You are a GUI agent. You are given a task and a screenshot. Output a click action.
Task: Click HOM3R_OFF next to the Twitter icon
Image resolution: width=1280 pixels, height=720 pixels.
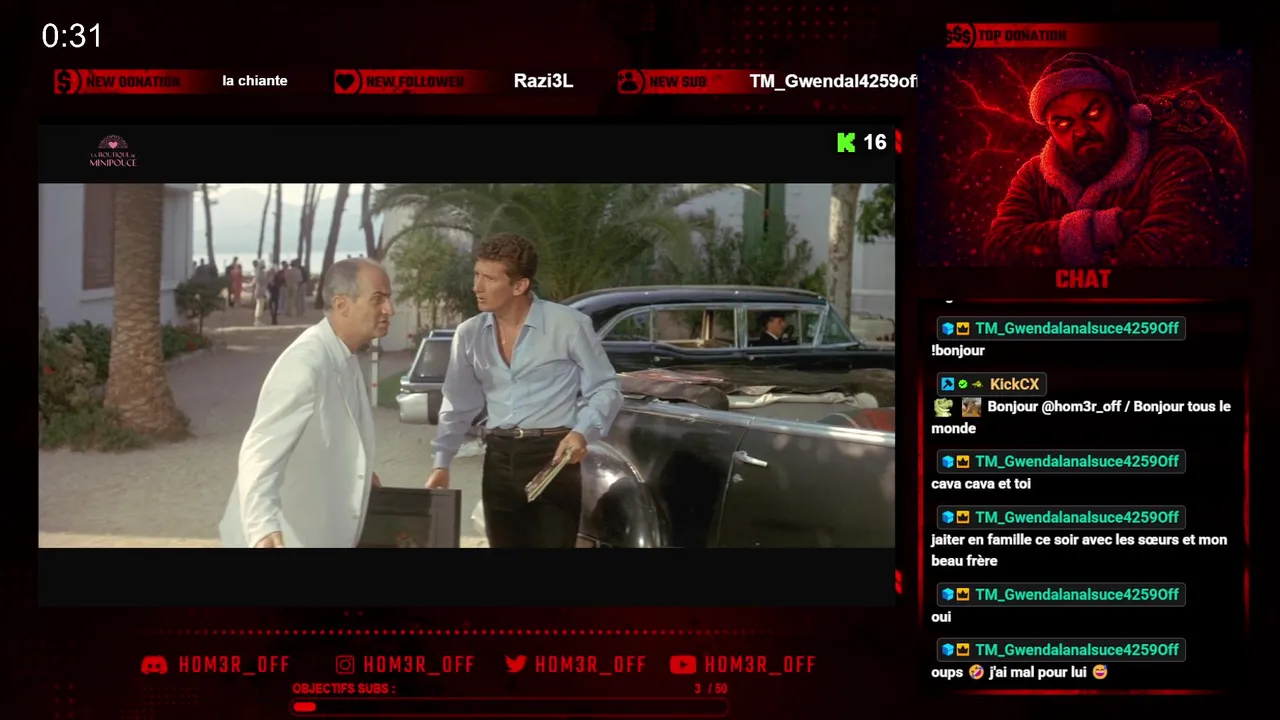[x=590, y=665]
